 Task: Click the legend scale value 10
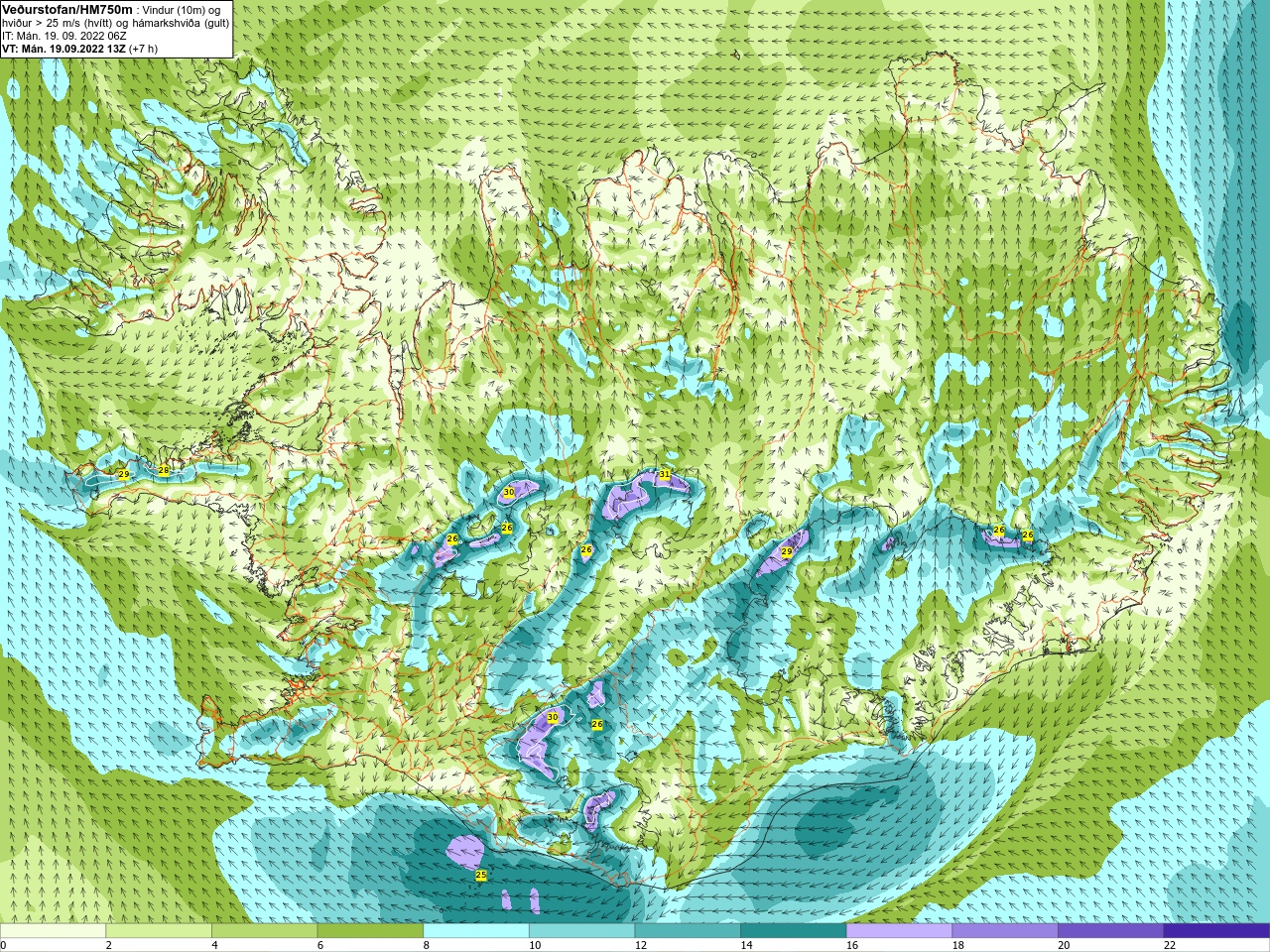click(535, 945)
